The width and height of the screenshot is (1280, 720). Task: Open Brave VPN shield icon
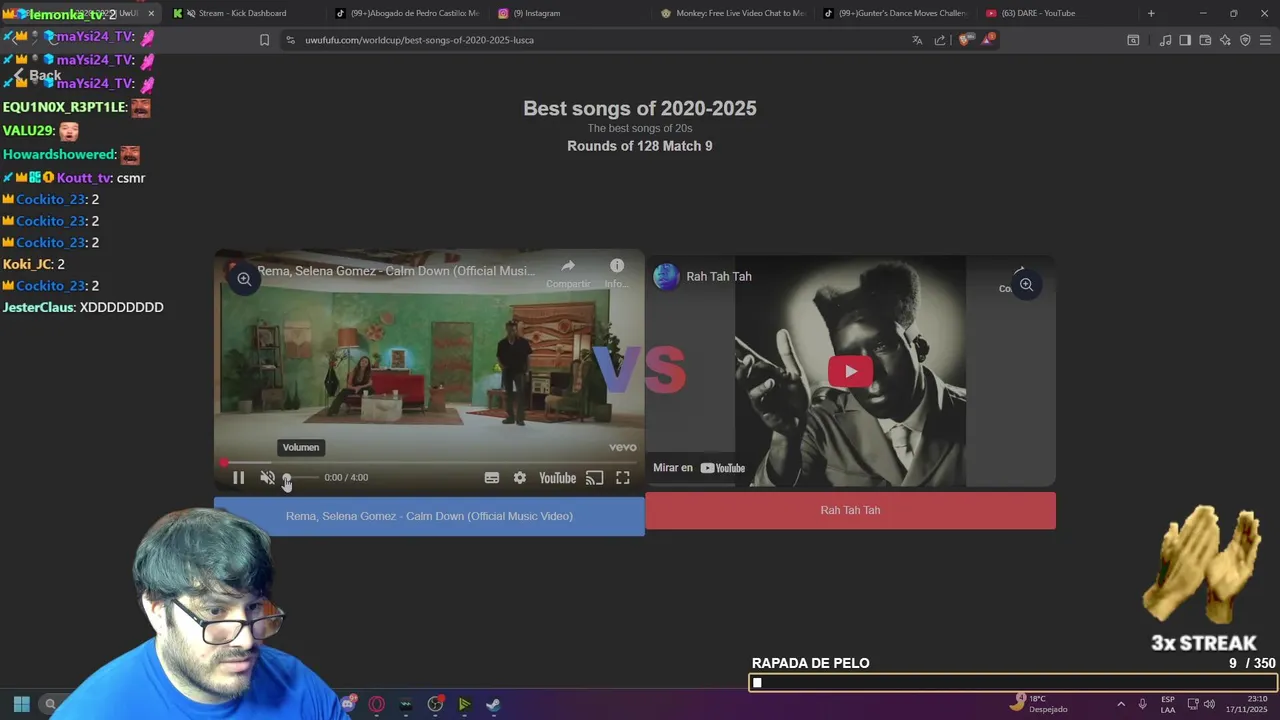point(1245,40)
